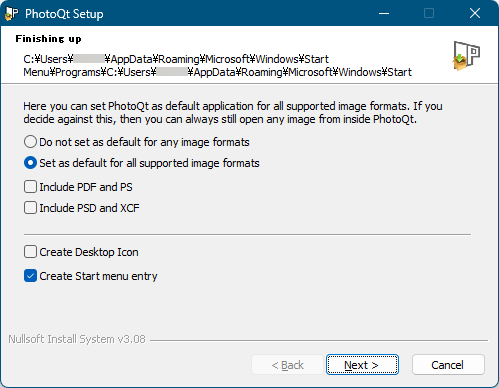Viewport: 499px width, 388px height.
Task: Click the PhotoQt installer logo in the header
Action: [466, 56]
